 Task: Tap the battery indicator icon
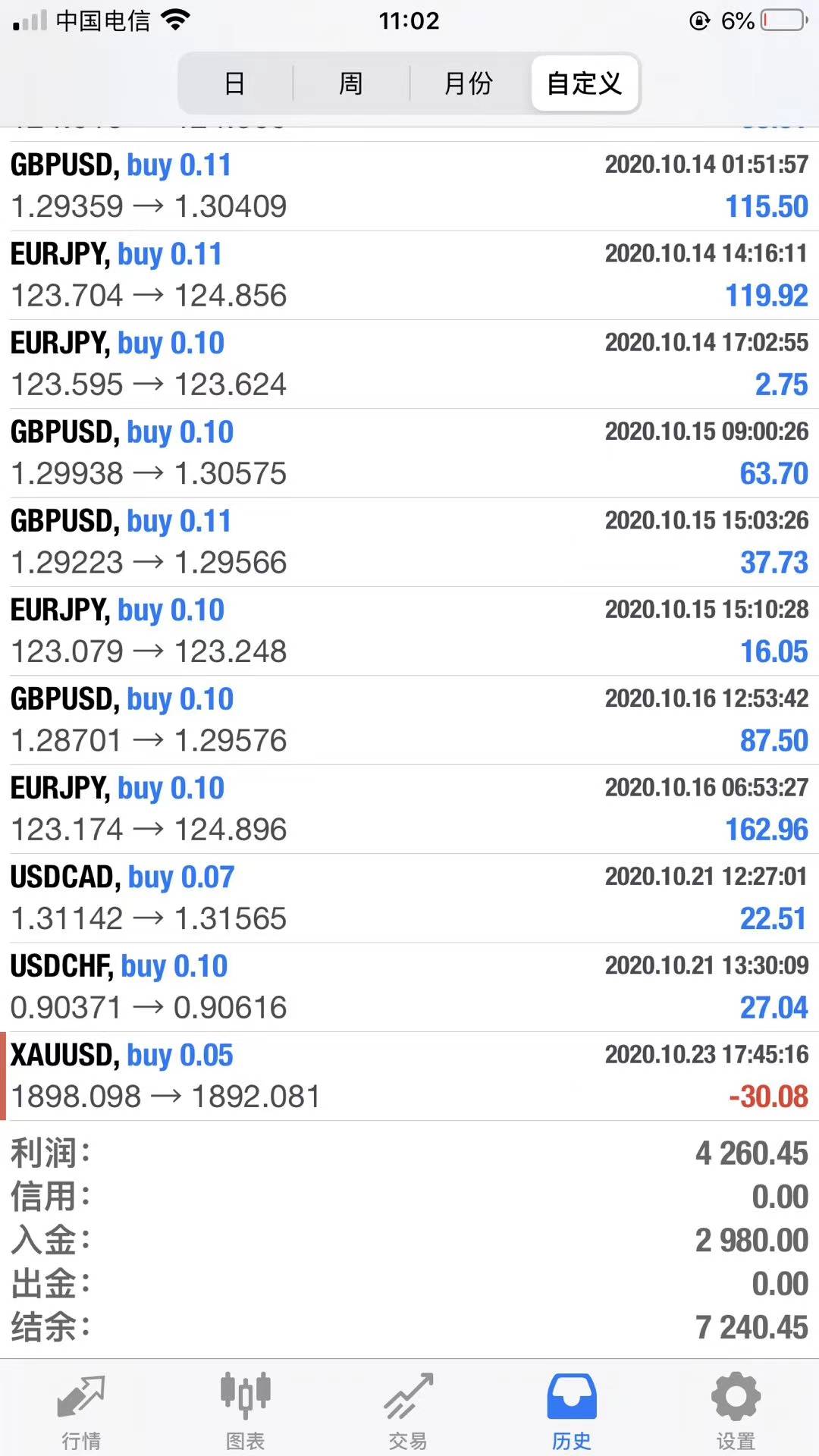coord(784,20)
